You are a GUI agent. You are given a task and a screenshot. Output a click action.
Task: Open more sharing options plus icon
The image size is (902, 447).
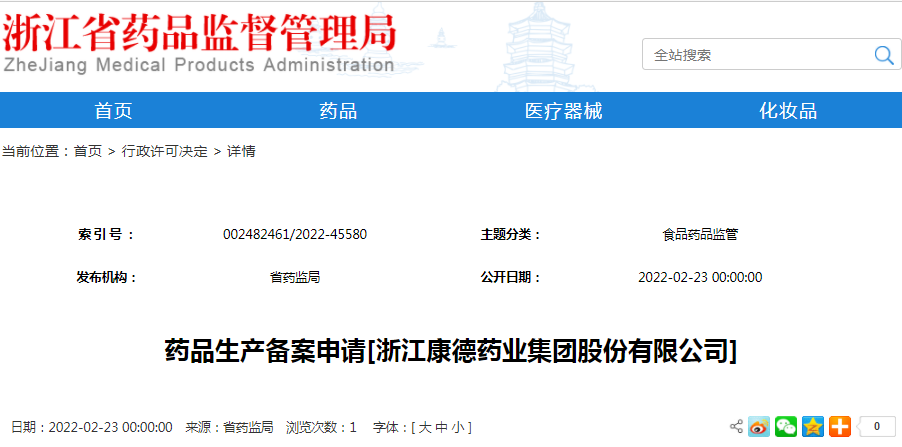click(840, 426)
